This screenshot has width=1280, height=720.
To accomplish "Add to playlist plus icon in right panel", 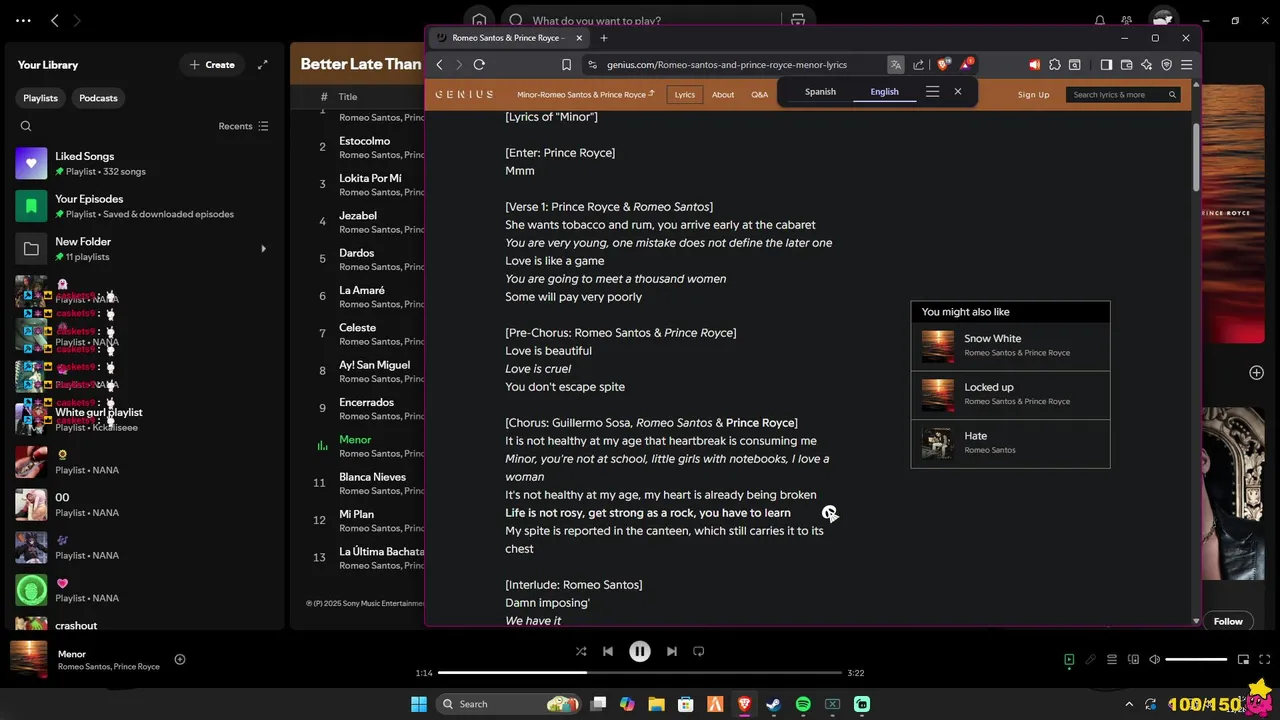I will tap(1257, 372).
